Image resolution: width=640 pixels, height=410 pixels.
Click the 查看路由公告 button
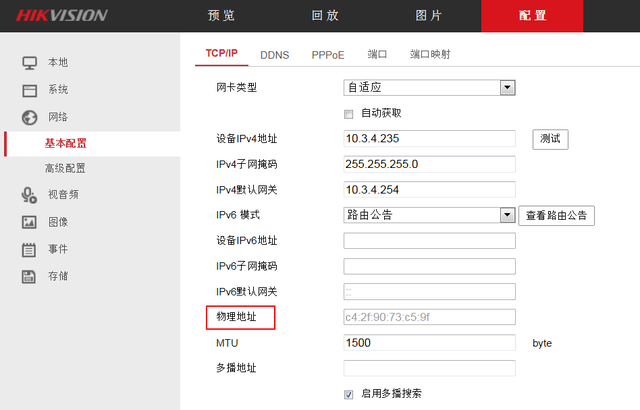click(556, 215)
